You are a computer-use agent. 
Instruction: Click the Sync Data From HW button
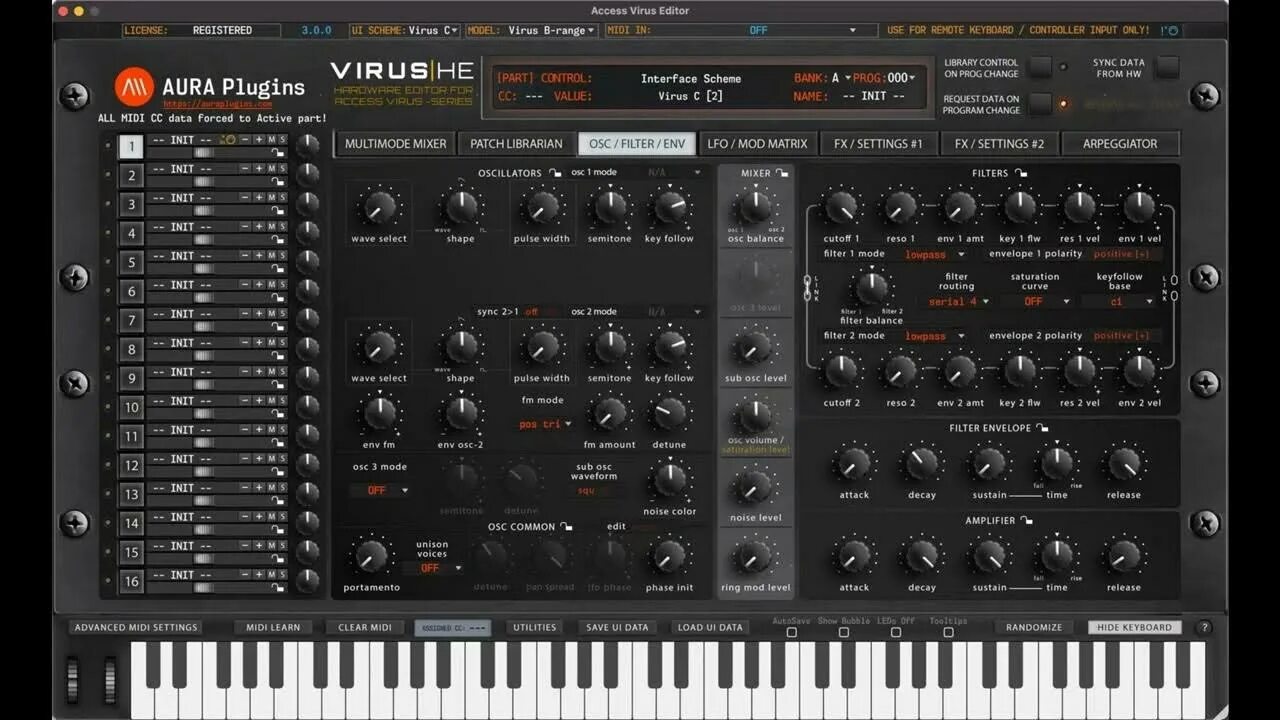coord(1167,68)
